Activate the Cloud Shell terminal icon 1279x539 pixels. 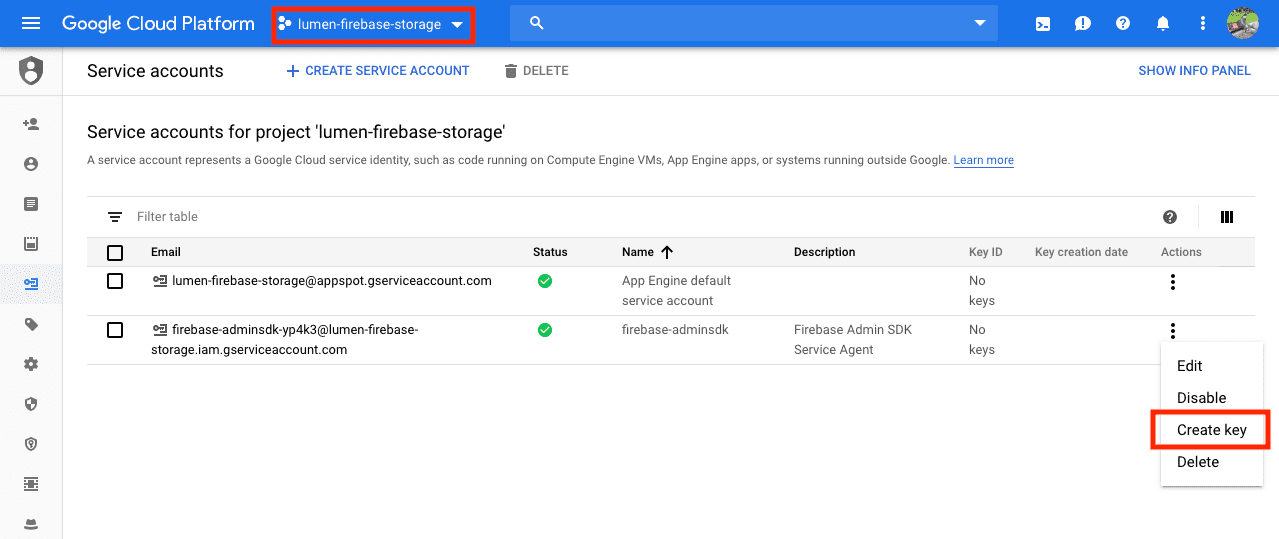point(1043,24)
